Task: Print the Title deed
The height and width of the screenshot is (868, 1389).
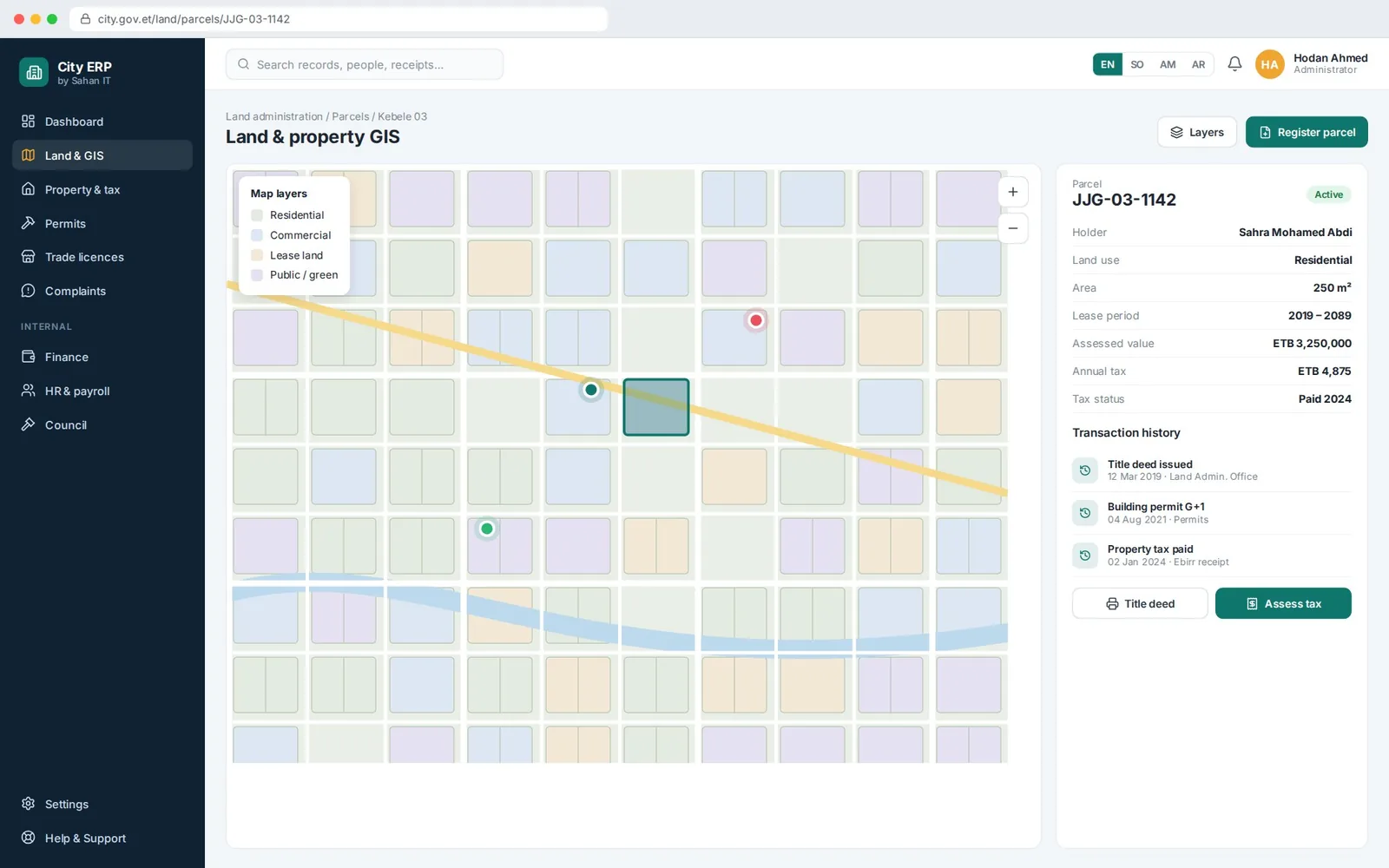Action: pos(1140,603)
